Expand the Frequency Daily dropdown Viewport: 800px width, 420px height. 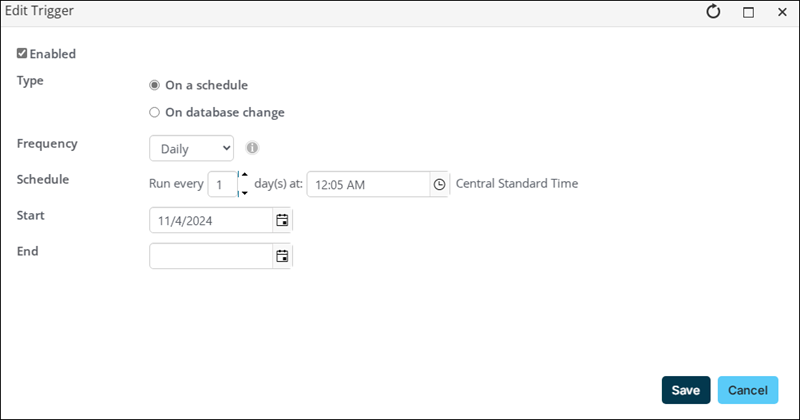pyautogui.click(x=191, y=149)
